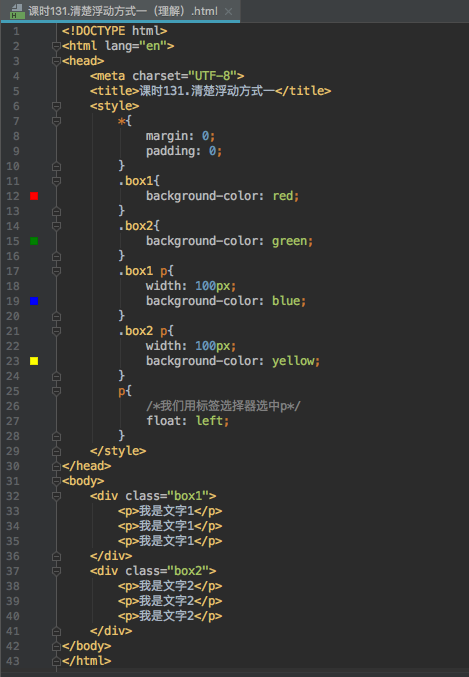
Task: Click the HTML file icon on the tab
Action: click(17, 11)
